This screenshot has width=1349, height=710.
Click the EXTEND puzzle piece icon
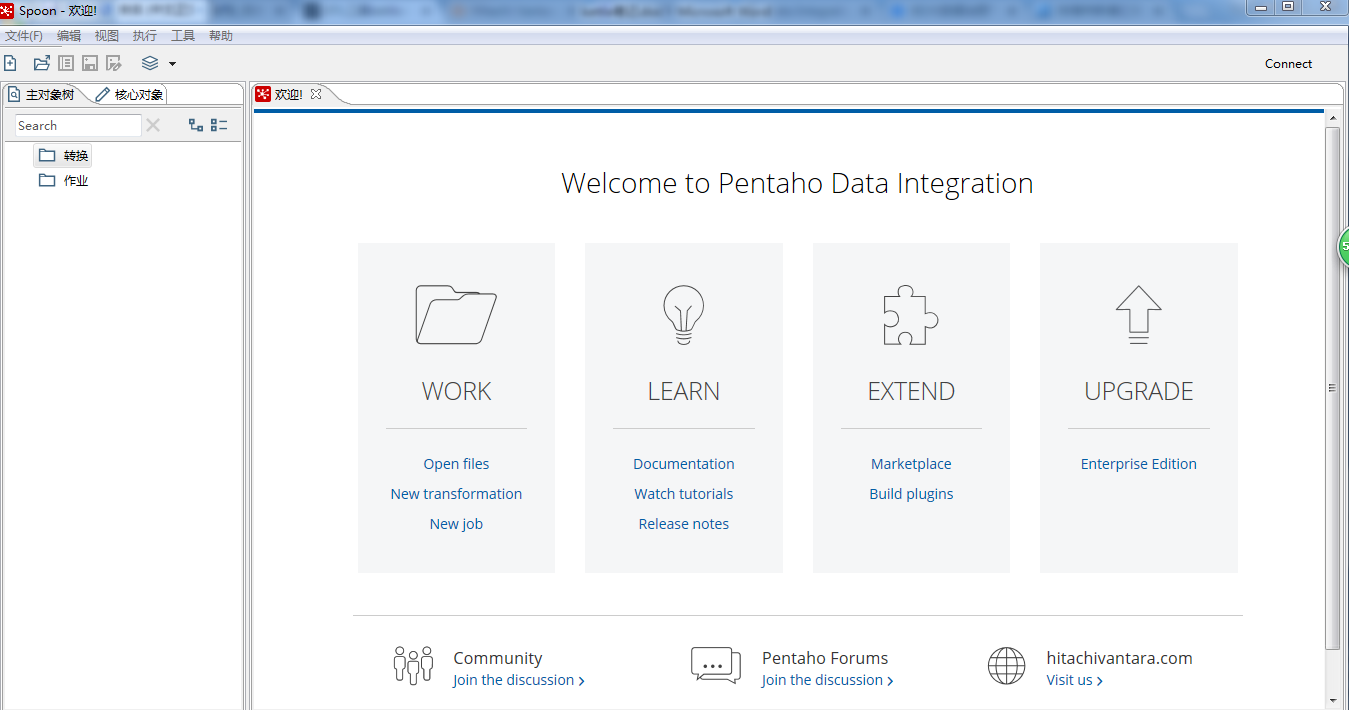[911, 315]
